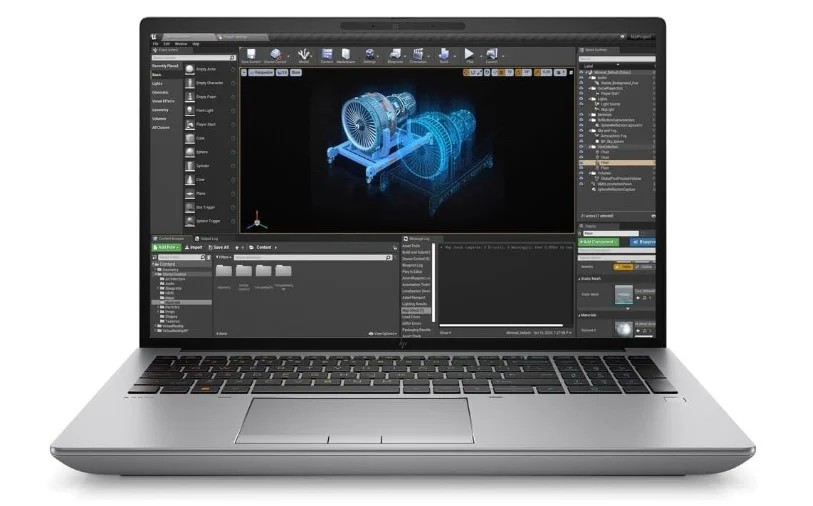Open the Help menu

pos(196,44)
